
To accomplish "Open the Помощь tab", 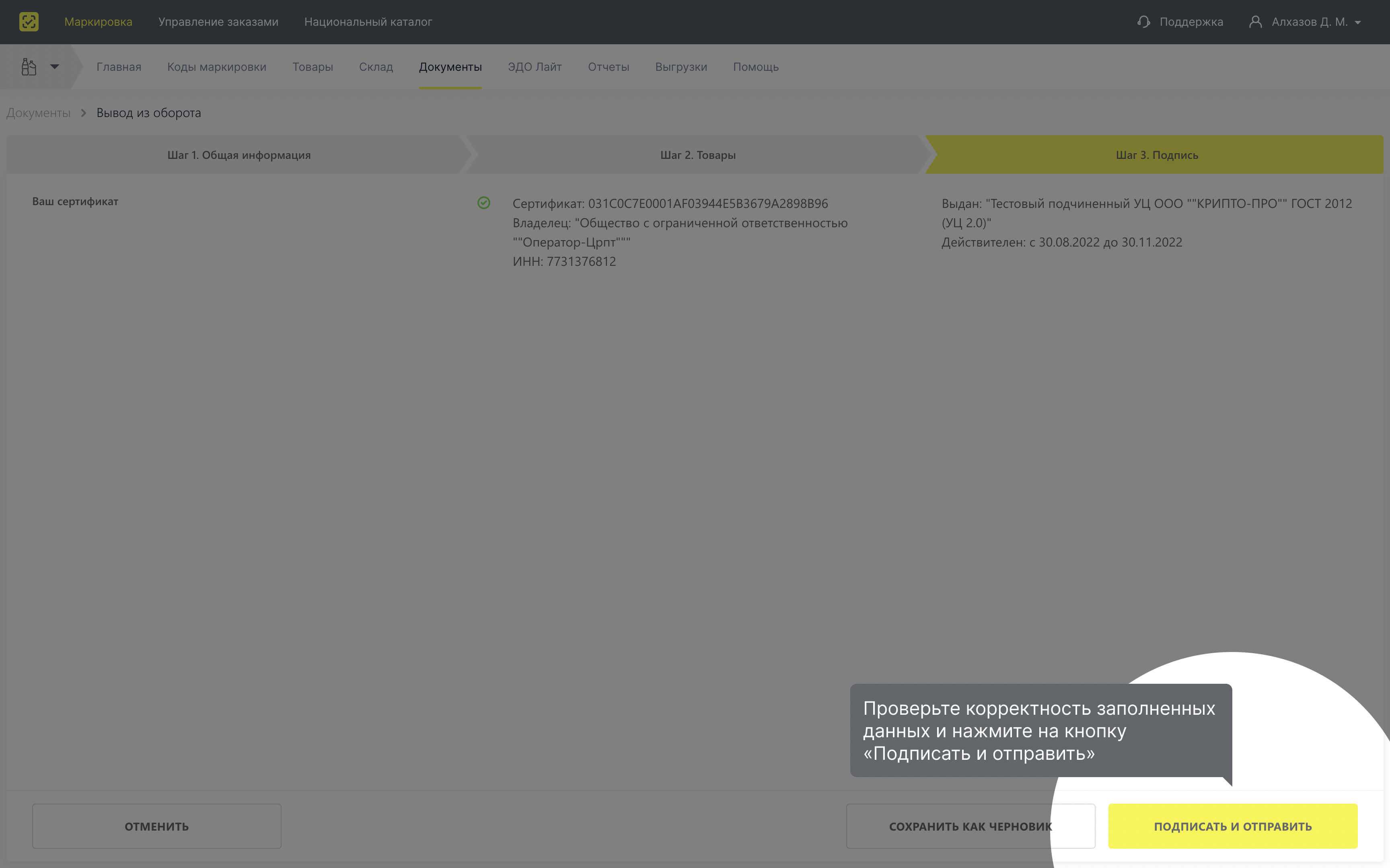I will click(x=755, y=67).
